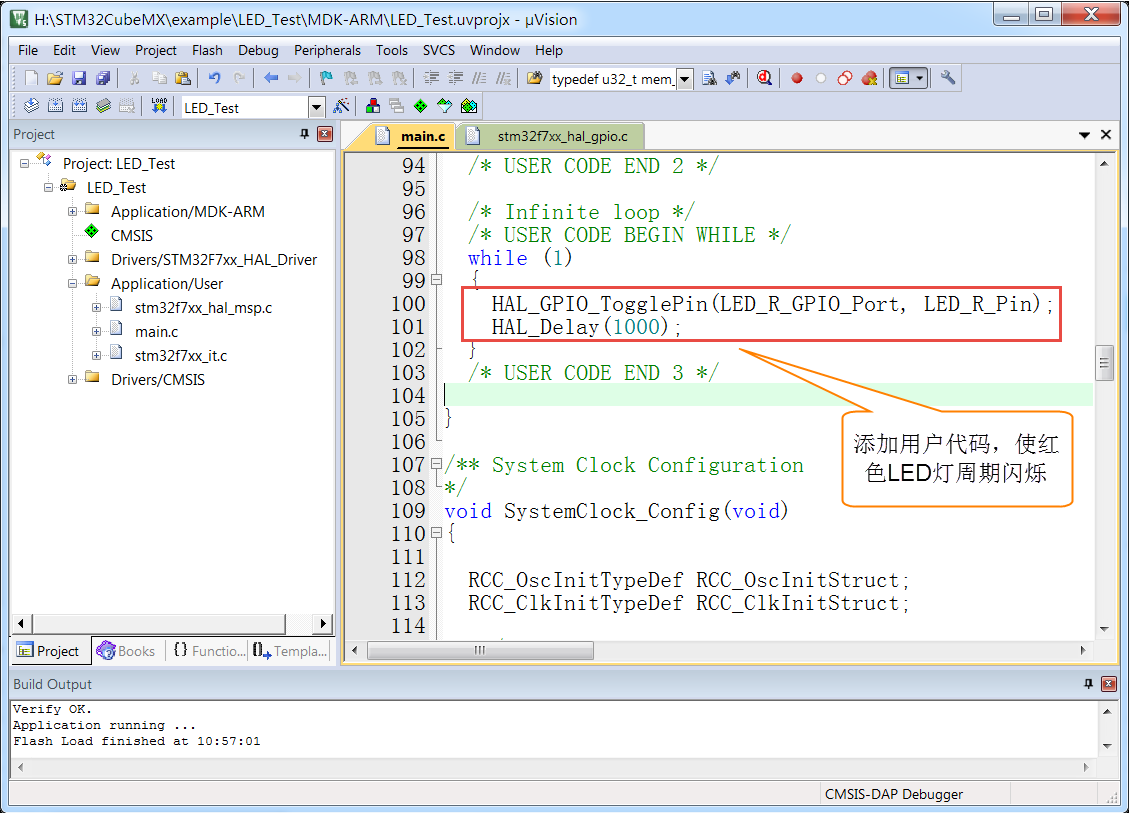The height and width of the screenshot is (813, 1129).
Task: Switch to the Books panel tab
Action: click(127, 650)
